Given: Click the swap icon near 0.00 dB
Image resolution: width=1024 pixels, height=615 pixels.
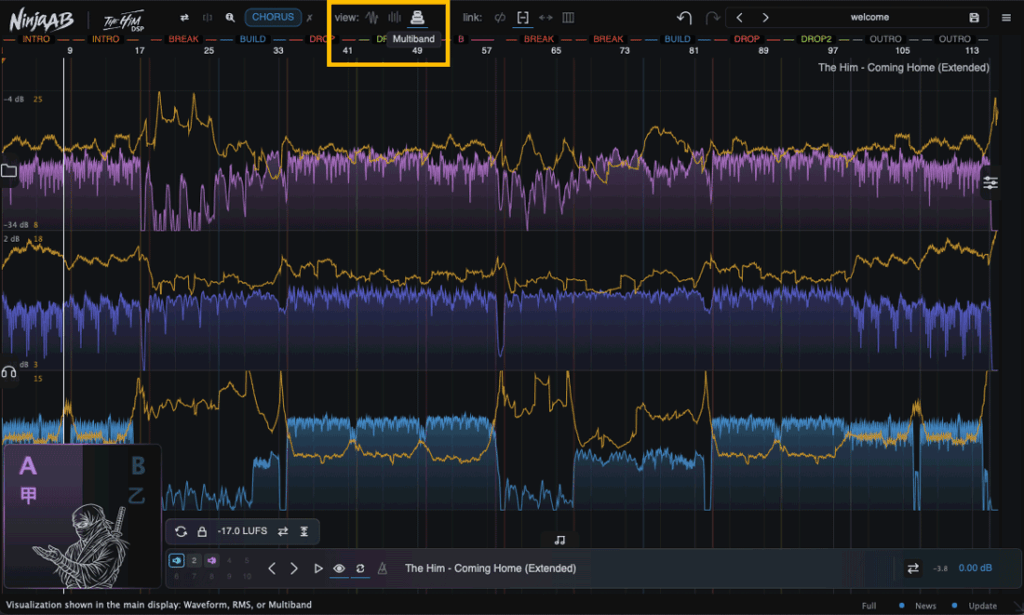Looking at the screenshot, I should pos(912,569).
